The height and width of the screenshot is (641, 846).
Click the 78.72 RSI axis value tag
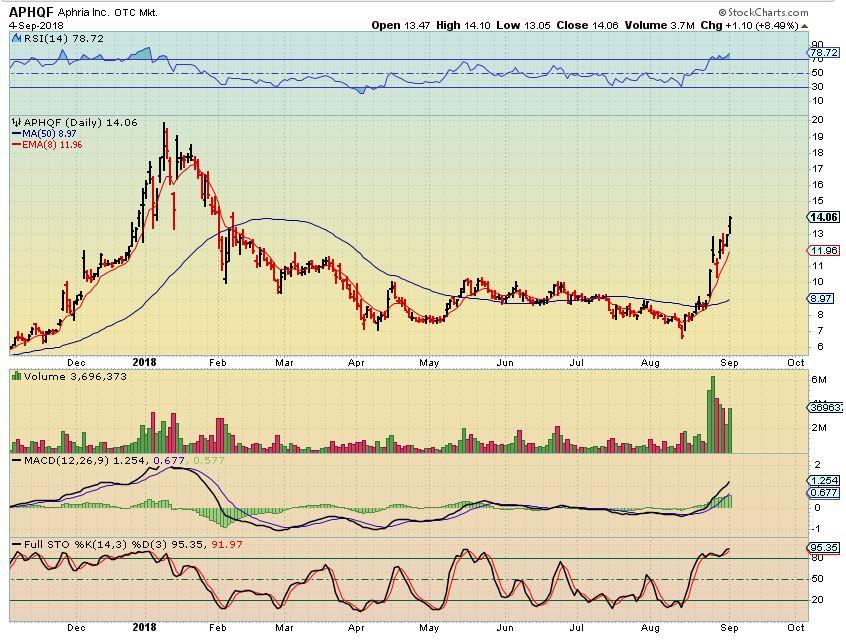click(x=824, y=52)
